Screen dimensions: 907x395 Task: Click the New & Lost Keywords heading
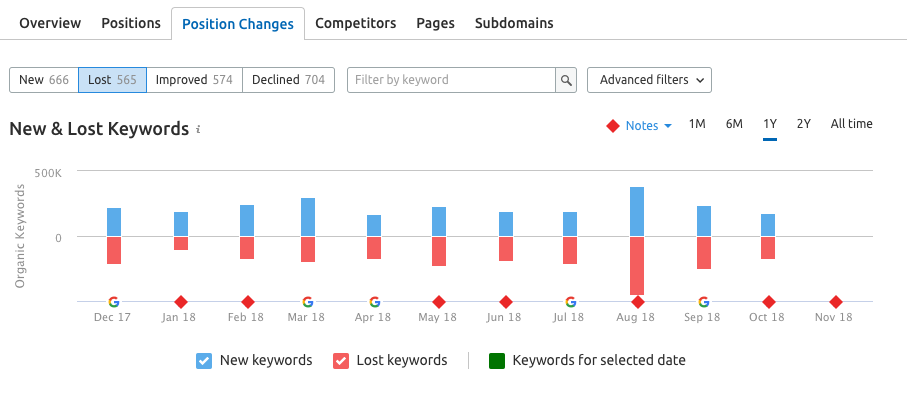[99, 128]
